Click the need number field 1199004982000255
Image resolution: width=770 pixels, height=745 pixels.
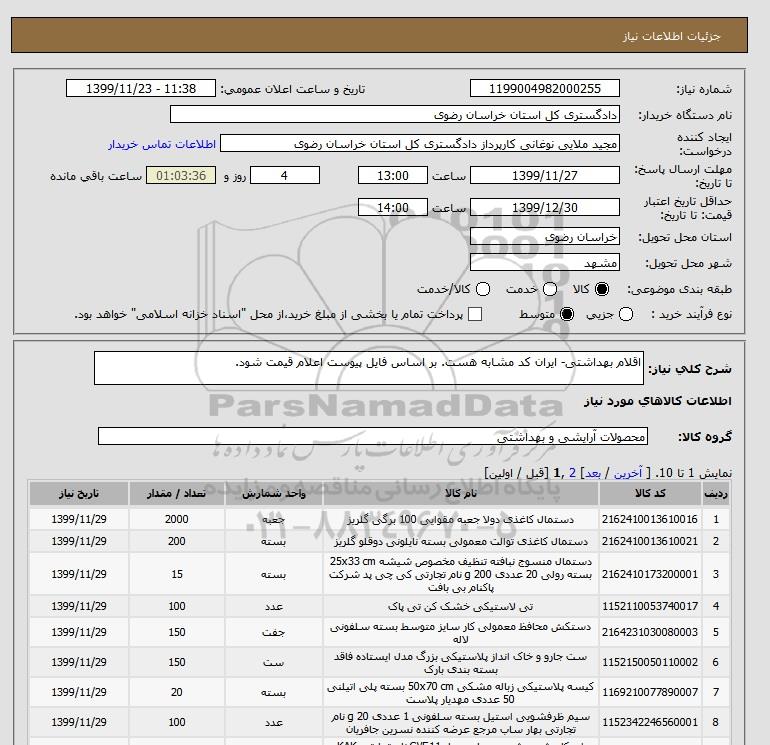click(545, 88)
